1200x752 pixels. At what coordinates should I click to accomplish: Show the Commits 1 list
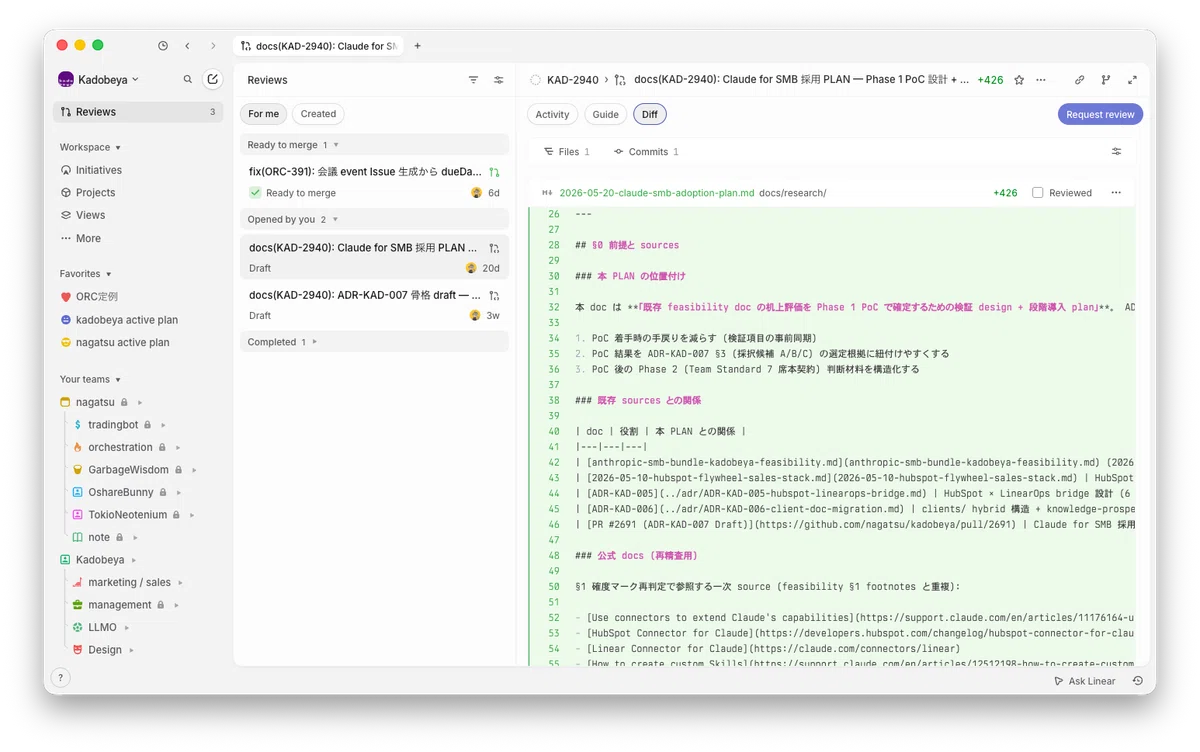646,152
